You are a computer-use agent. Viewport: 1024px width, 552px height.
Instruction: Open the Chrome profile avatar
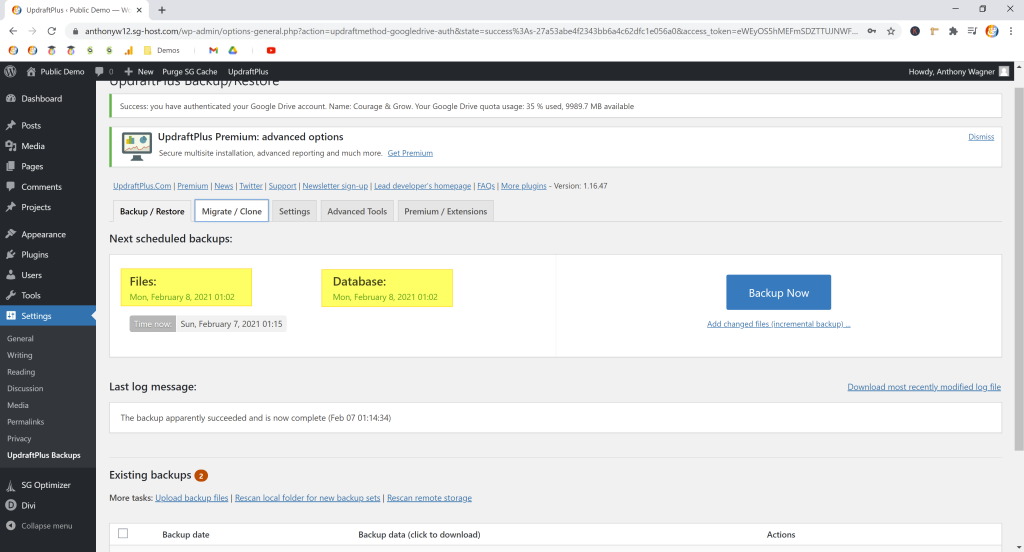[992, 31]
